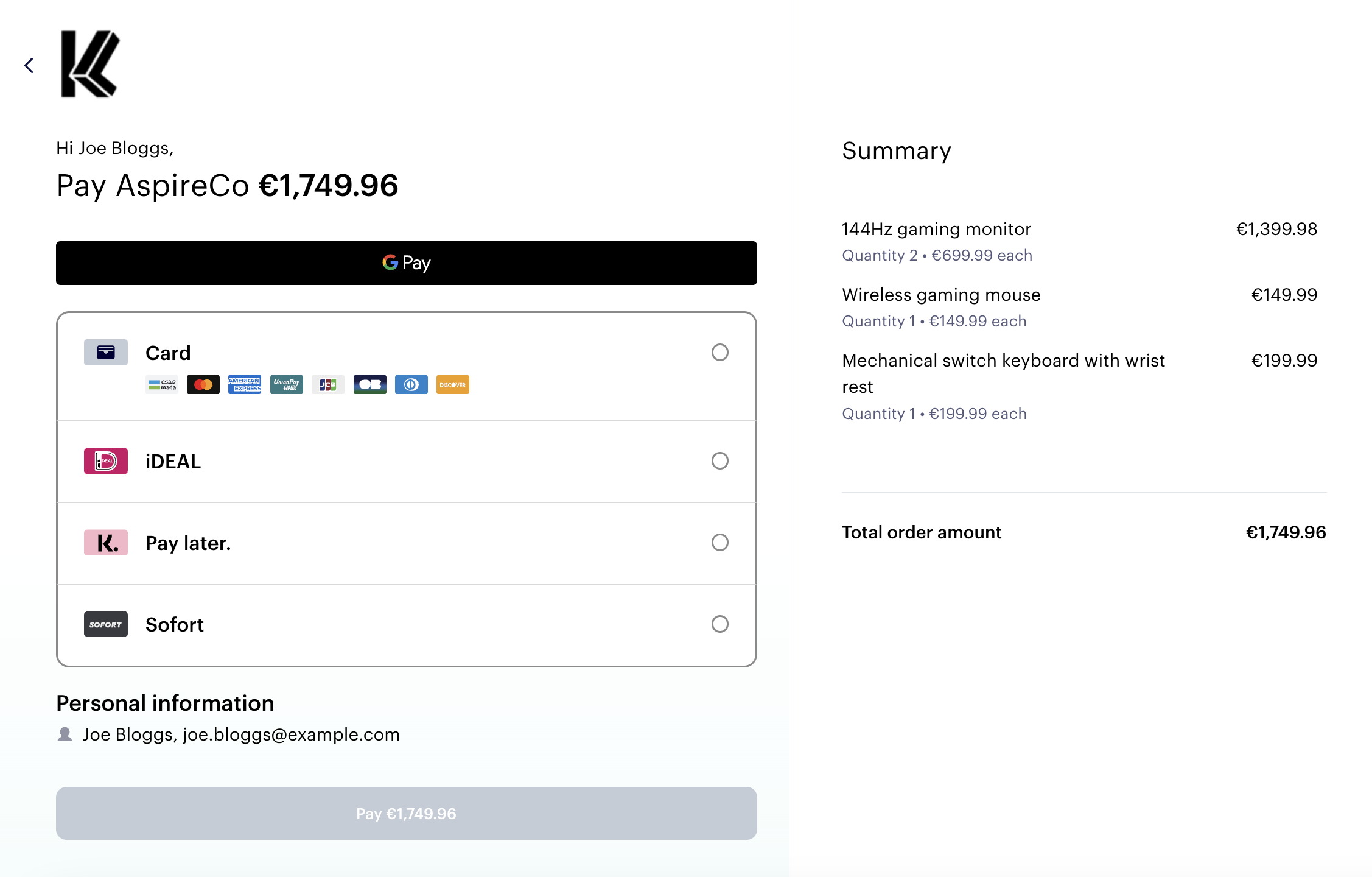Select the Sofort payment radio button
The width and height of the screenshot is (1372, 877).
tap(720, 624)
